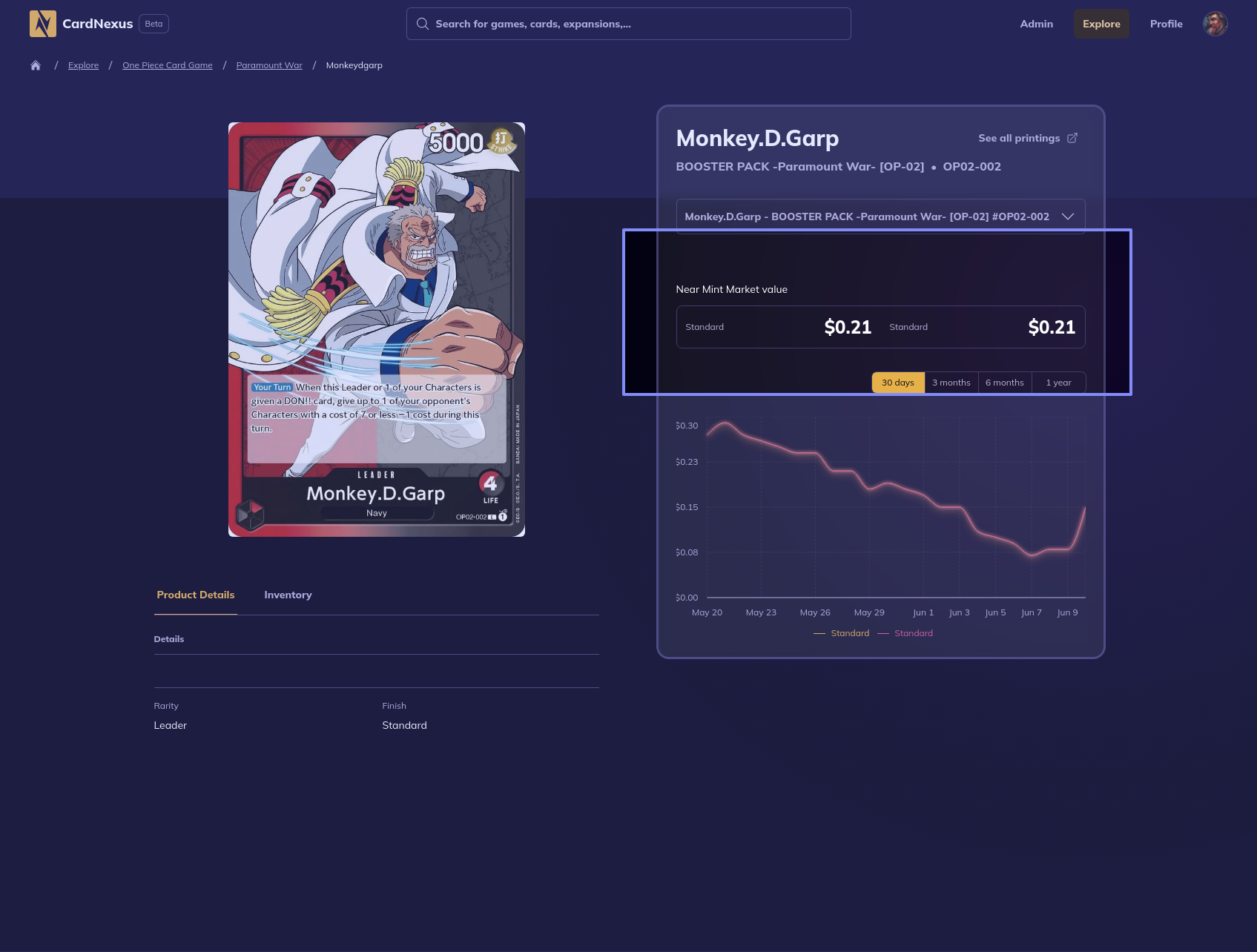1257x952 pixels.
Task: Switch chart to 6 months
Action: 1004,383
